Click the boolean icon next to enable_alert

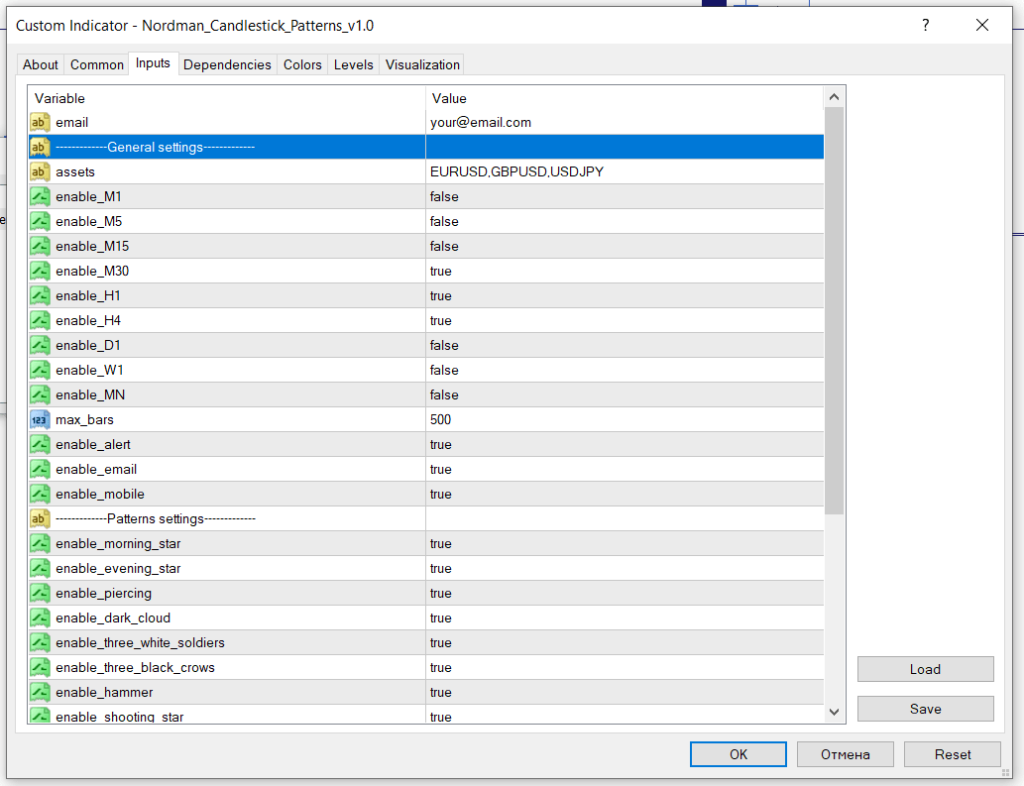coord(40,445)
